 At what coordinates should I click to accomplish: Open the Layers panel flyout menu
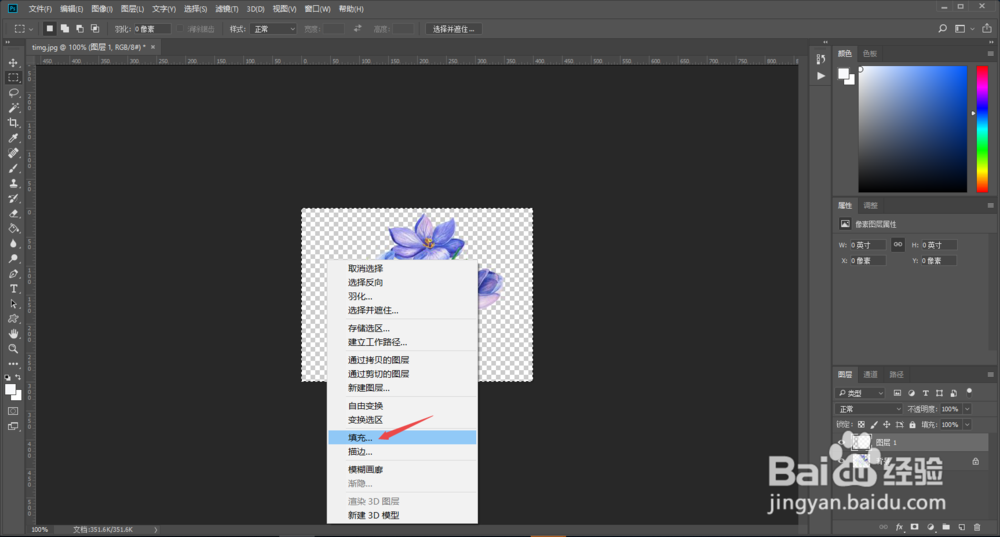coord(990,374)
